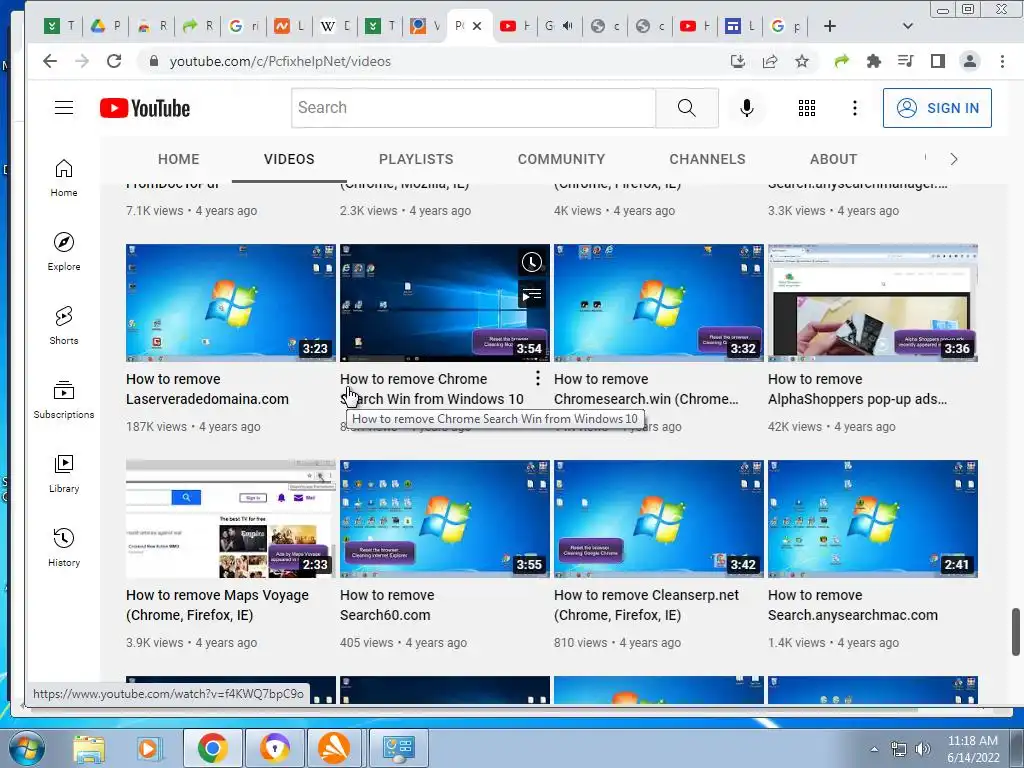Image resolution: width=1024 pixels, height=768 pixels.
Task: Open Chrome profile avatar icon
Action: [x=970, y=61]
